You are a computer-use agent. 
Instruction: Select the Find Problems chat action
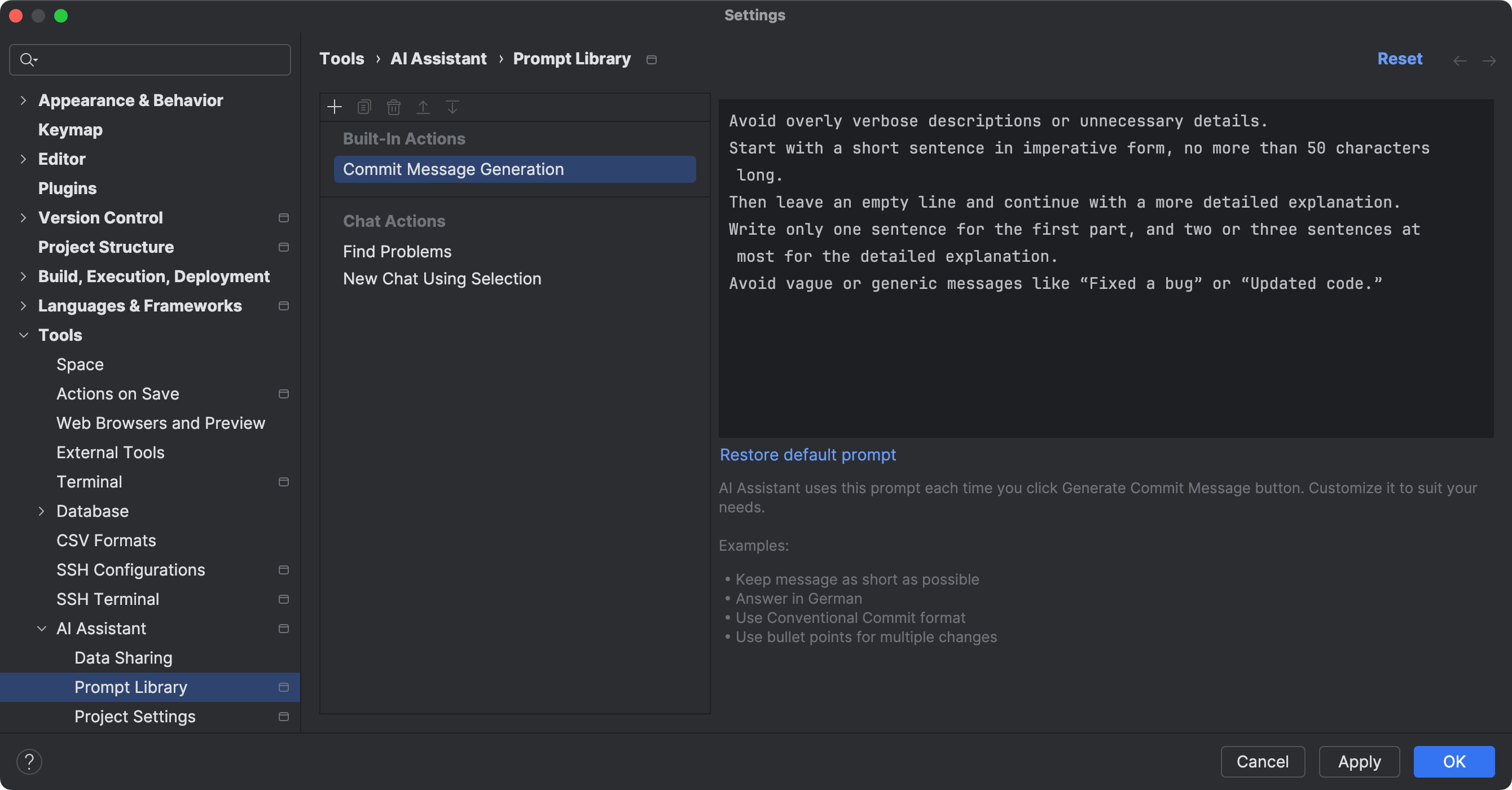[397, 251]
